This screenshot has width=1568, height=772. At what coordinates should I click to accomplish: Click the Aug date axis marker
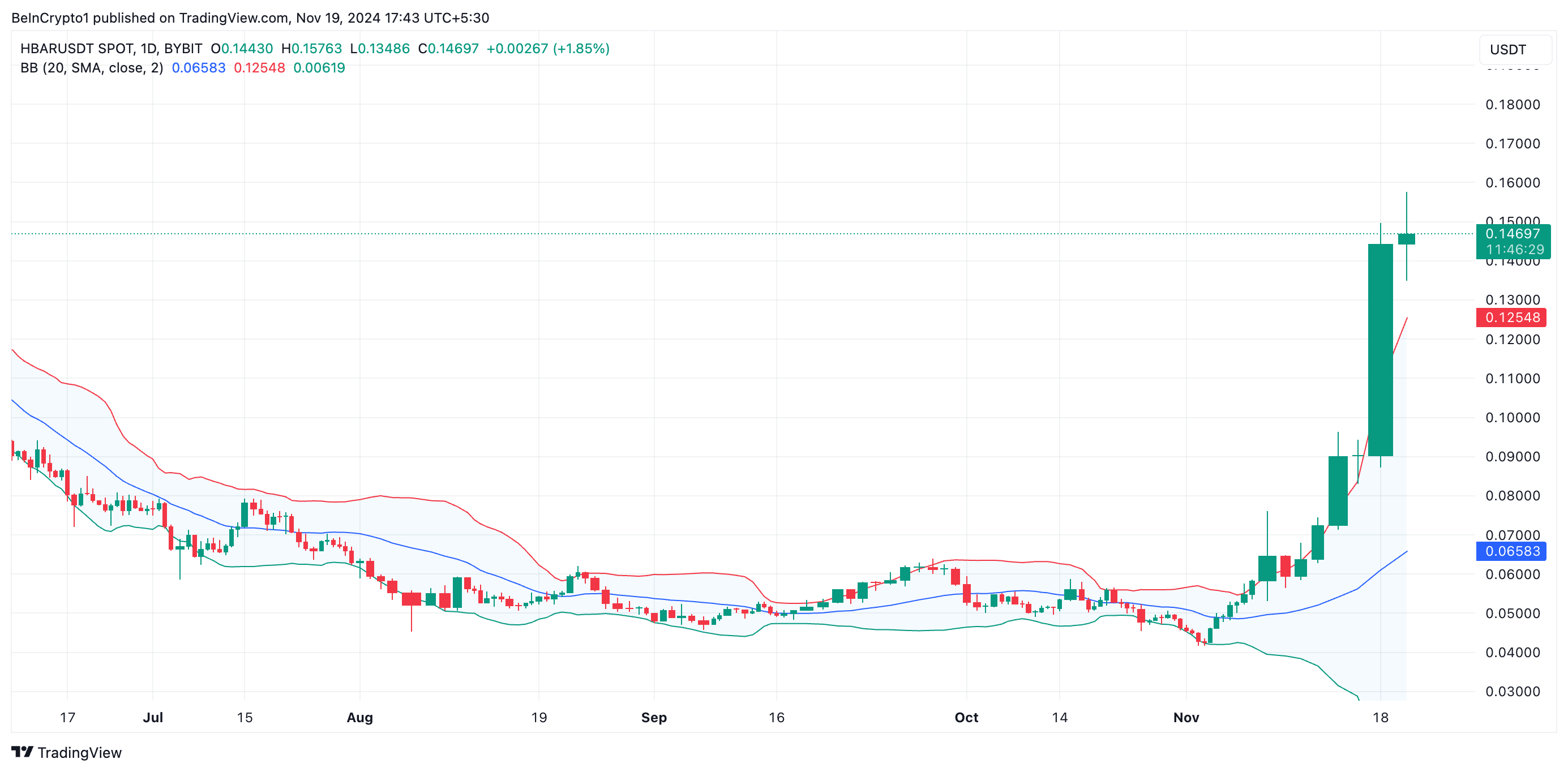[360, 717]
